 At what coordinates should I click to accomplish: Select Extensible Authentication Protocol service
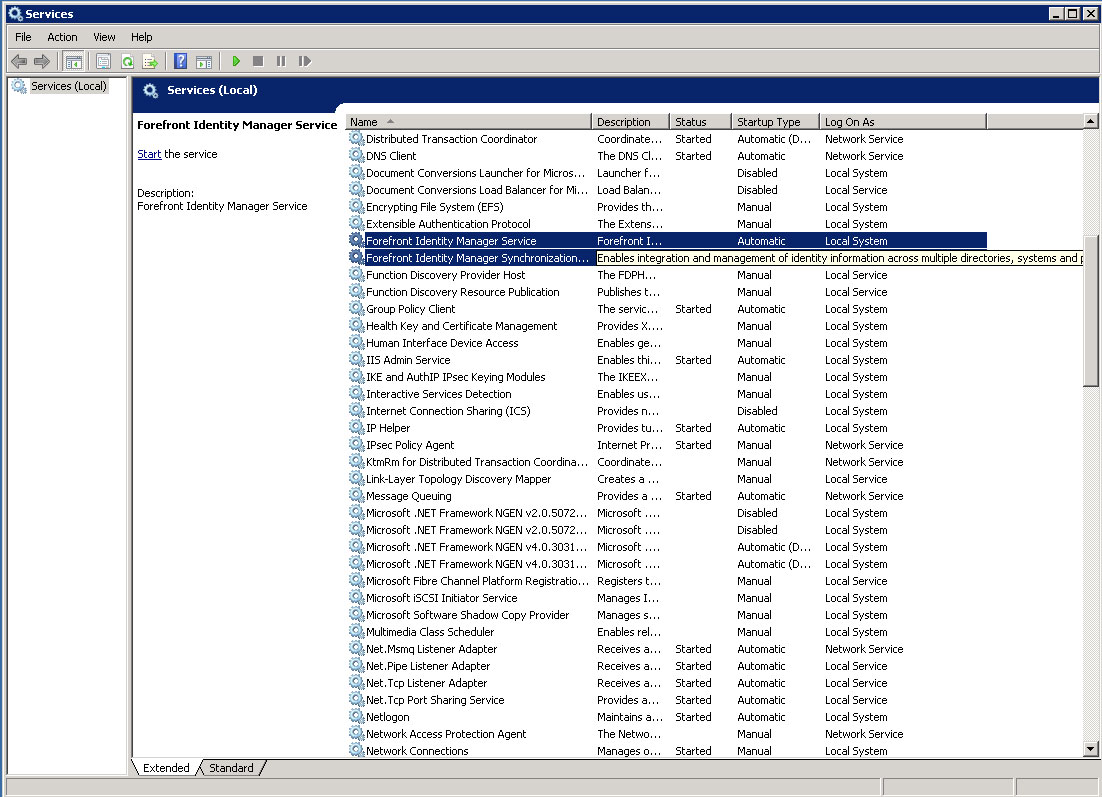(x=668, y=223)
